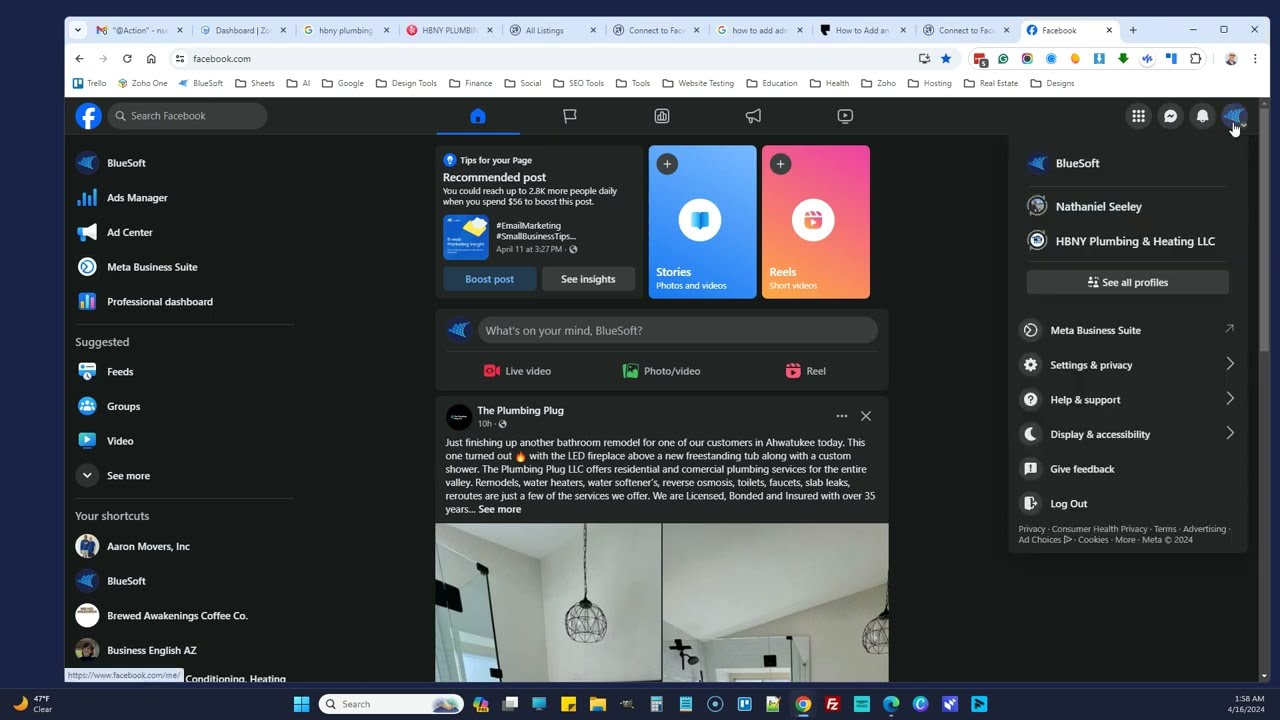Viewport: 1280px width, 720px height.
Task: Switch to HBNY Plumbing & Heating LLC profile
Action: (x=1128, y=241)
